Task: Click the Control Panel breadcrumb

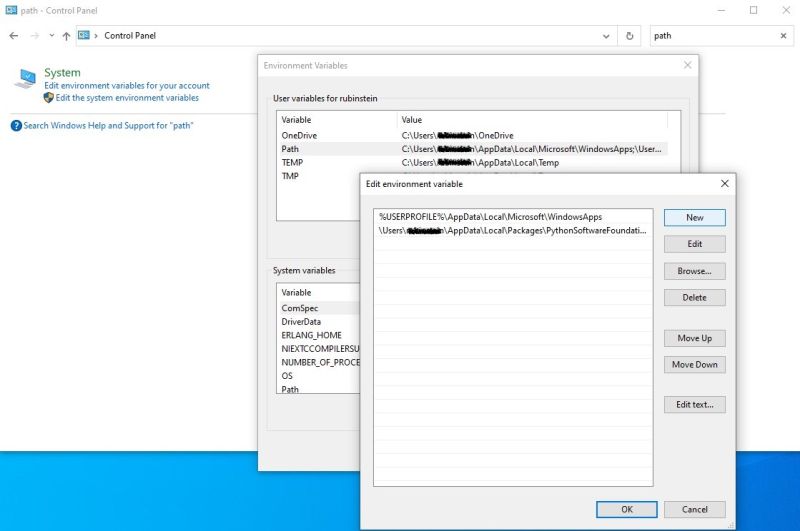Action: 130,36
